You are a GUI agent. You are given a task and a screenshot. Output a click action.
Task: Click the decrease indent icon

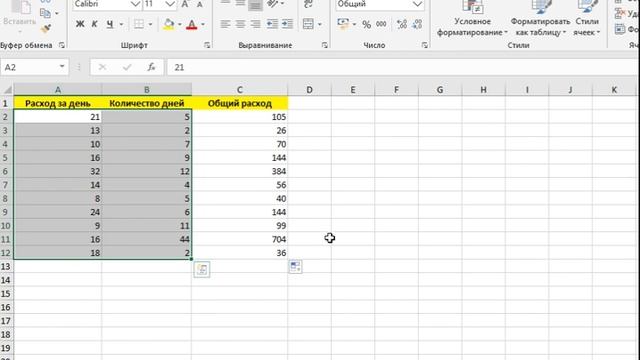pyautogui.click(x=272, y=24)
